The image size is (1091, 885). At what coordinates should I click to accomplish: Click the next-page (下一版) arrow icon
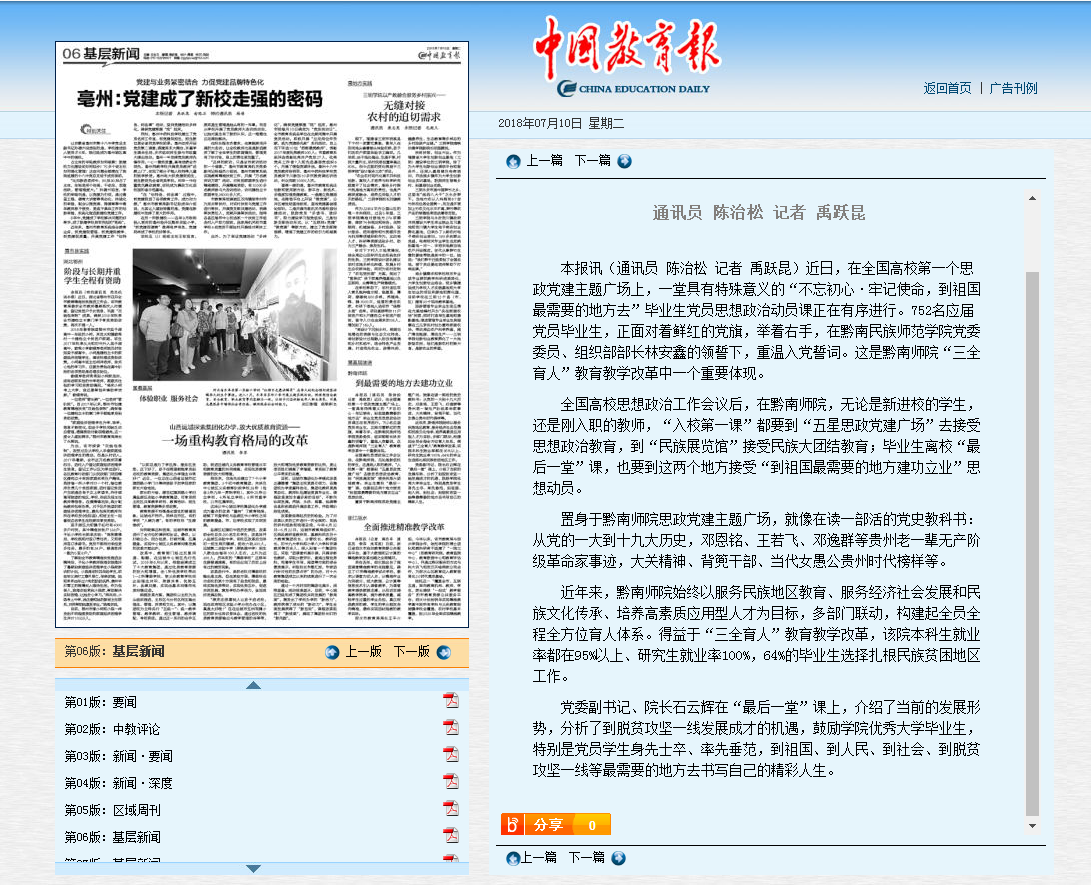(x=444, y=653)
